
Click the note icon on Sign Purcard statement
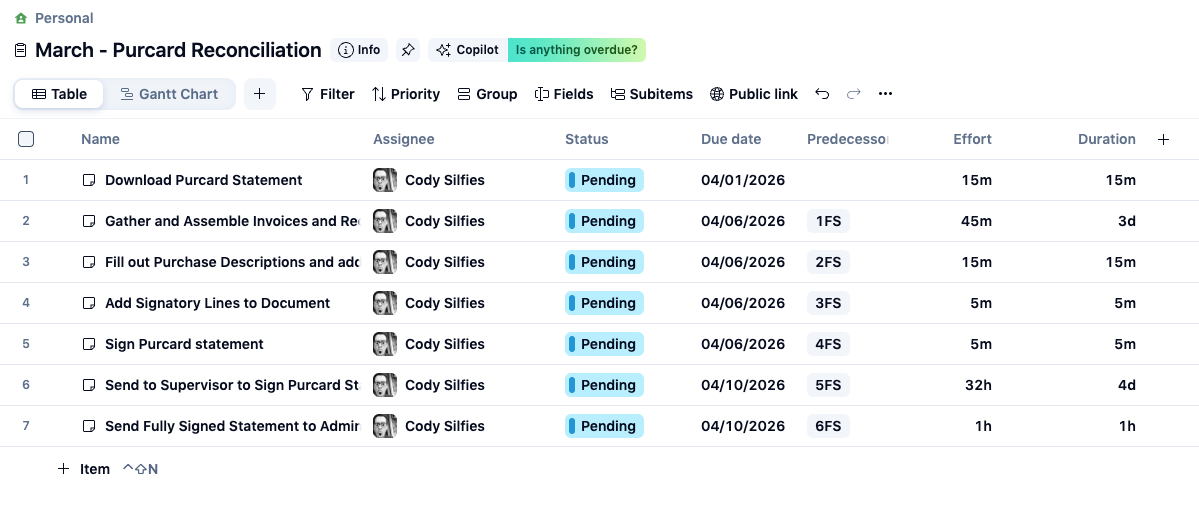click(x=89, y=344)
